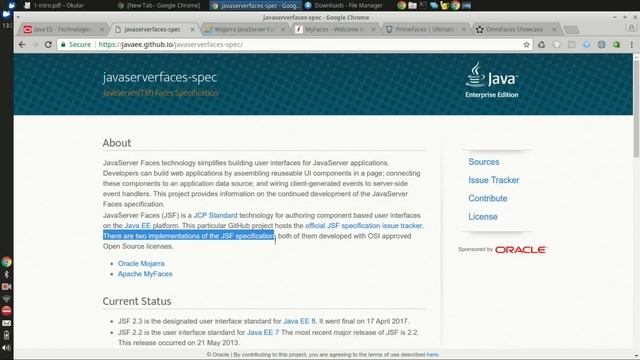Viewport: 640px width, 360px height.
Task: Click the About heading
Action: click(x=117, y=143)
